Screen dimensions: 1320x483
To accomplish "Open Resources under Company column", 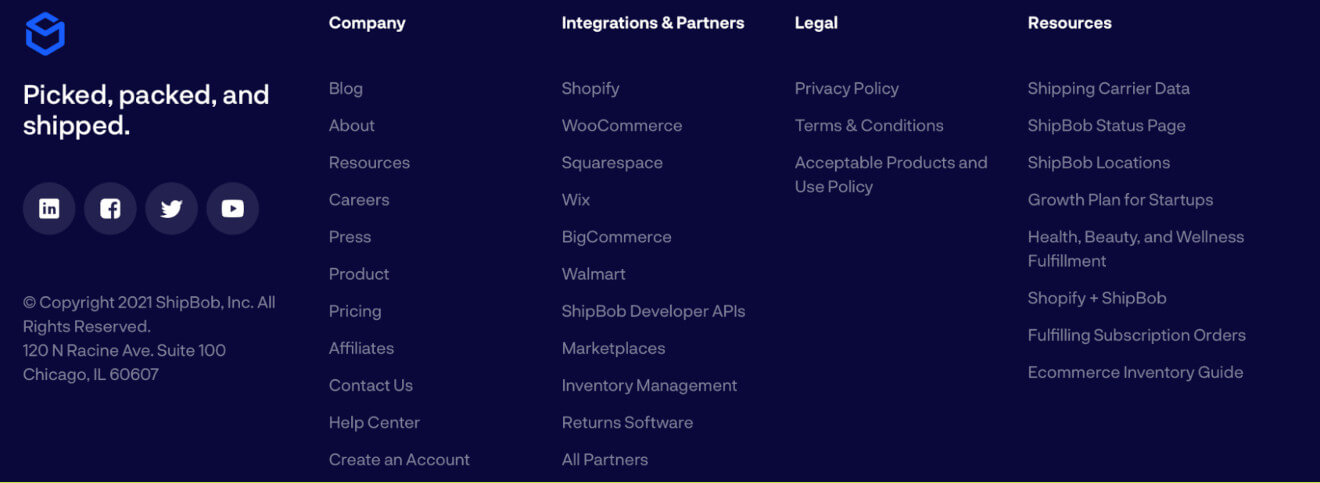I will click(369, 162).
